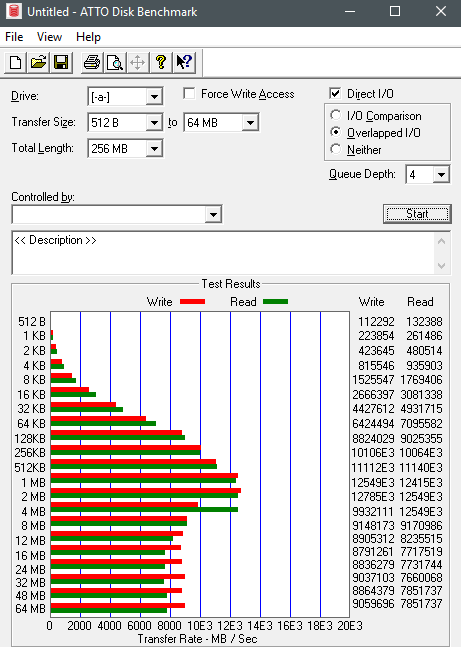Click the Write value 12549E3 for 1 MB
This screenshot has height=647, width=461.
(x=373, y=482)
